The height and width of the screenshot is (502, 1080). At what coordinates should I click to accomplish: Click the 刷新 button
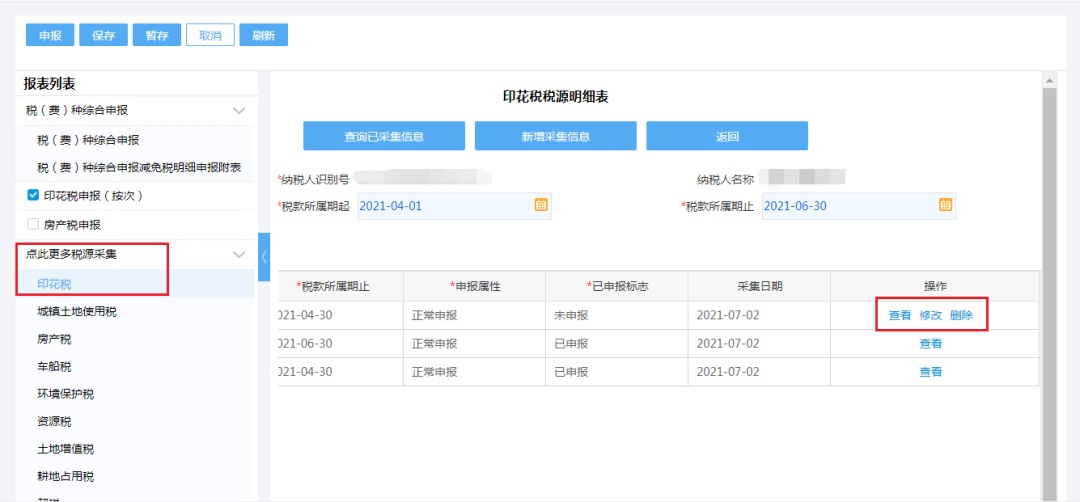coord(263,35)
